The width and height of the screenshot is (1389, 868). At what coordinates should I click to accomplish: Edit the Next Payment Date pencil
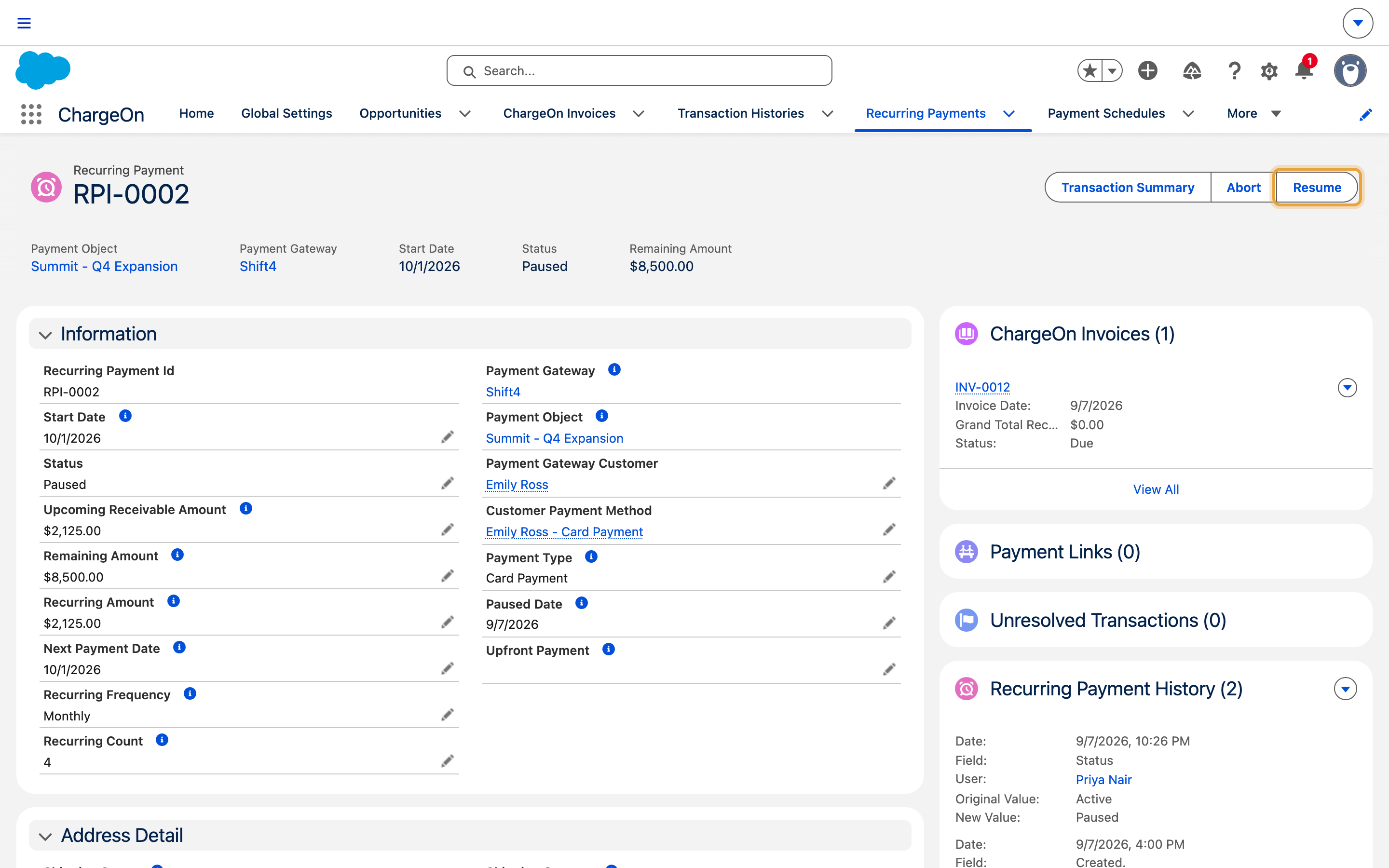click(x=448, y=669)
